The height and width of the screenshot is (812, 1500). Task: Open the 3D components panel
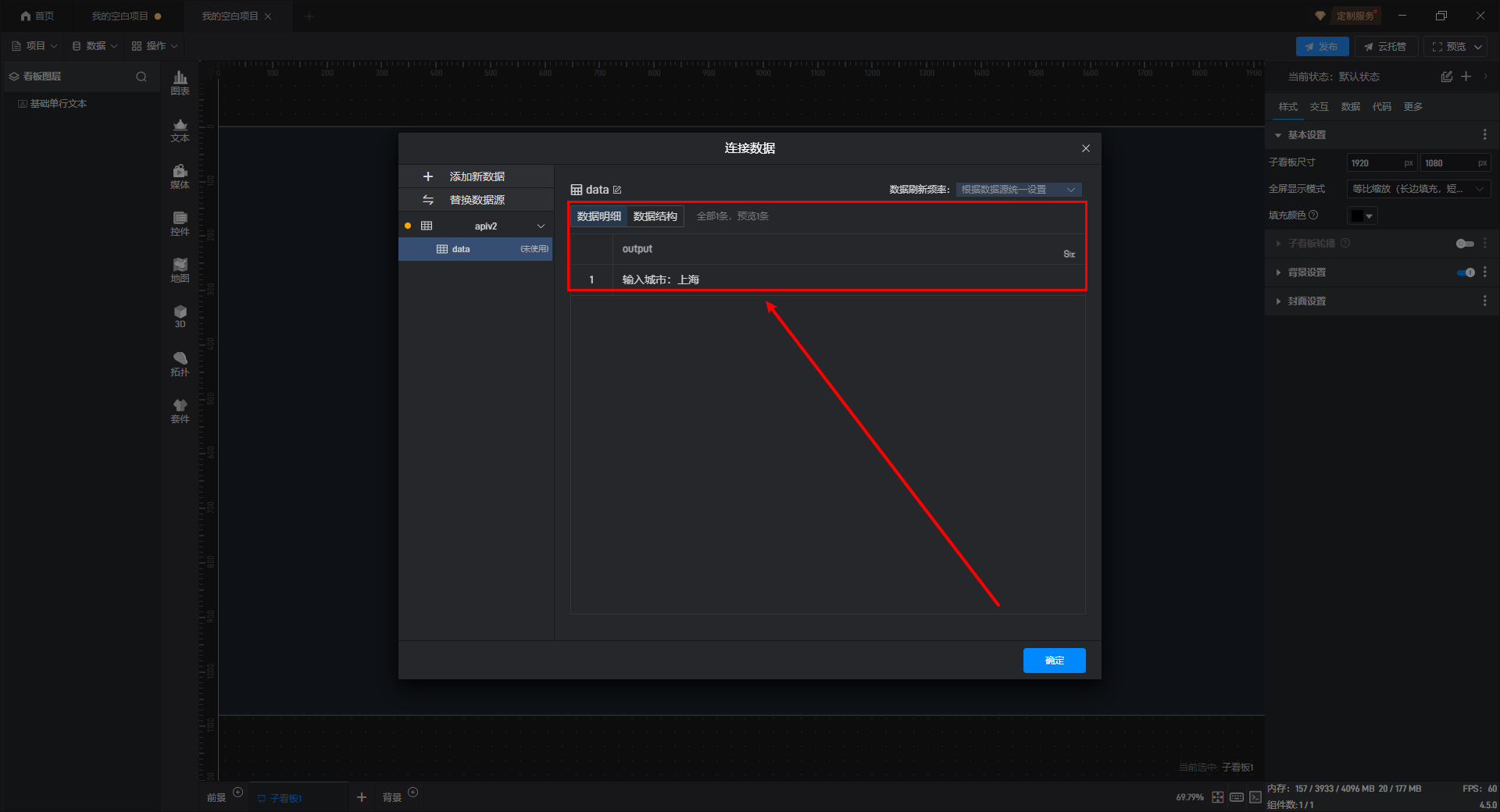(x=180, y=316)
